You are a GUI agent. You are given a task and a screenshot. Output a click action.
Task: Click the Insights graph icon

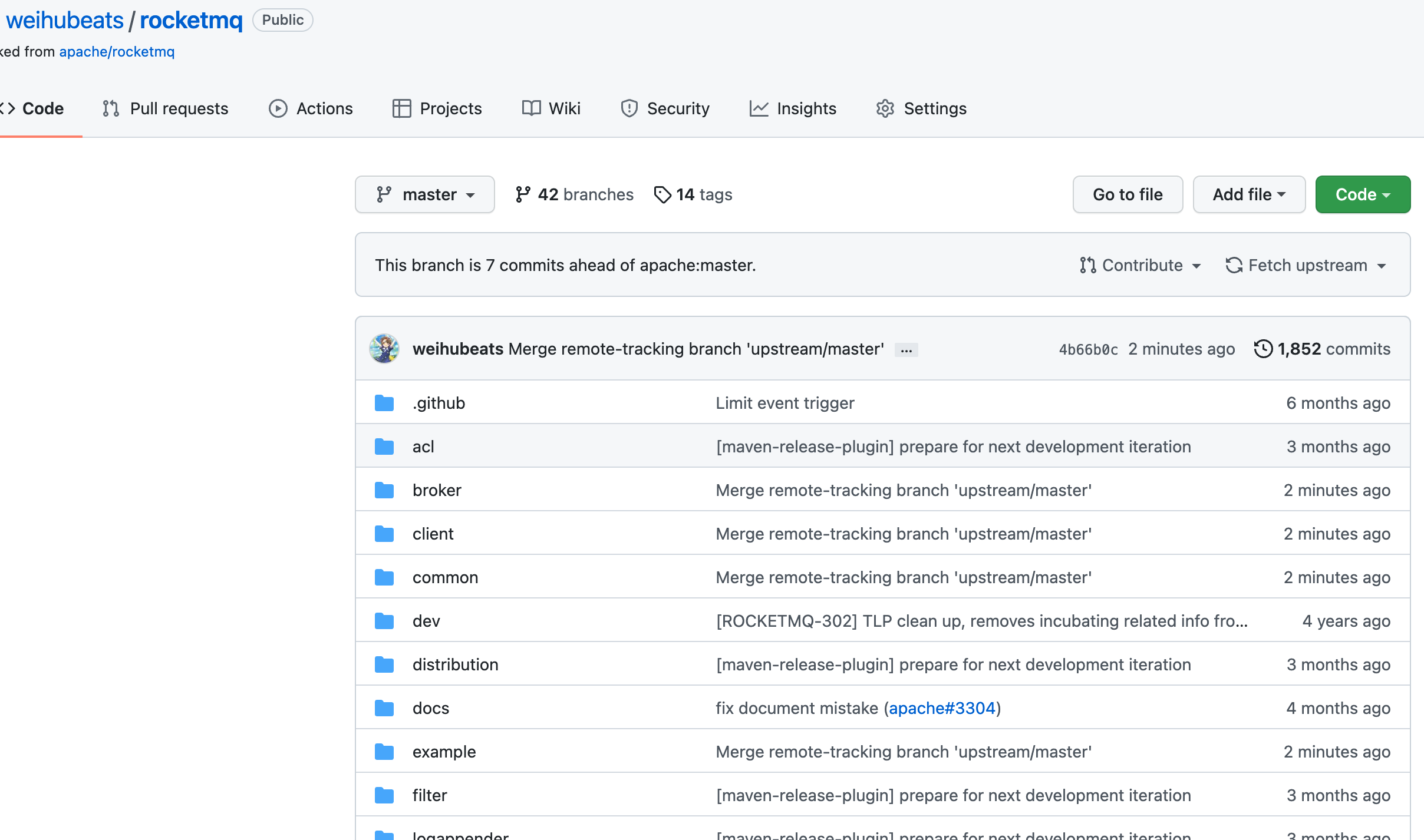click(759, 108)
